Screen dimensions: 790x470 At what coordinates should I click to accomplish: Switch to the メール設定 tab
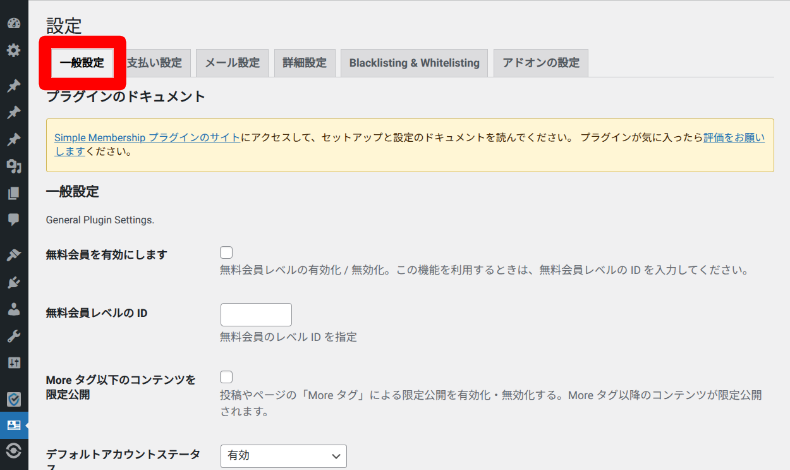pyautogui.click(x=232, y=63)
